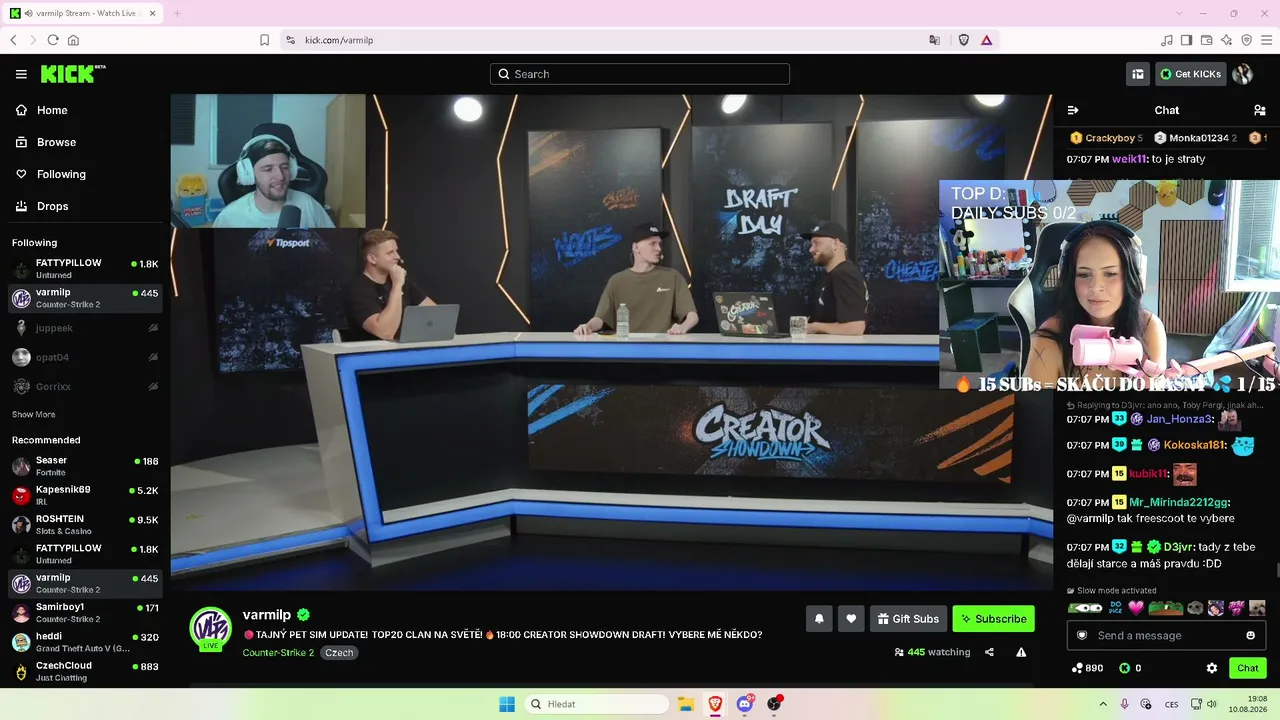Image resolution: width=1280 pixels, height=720 pixels.
Task: Show hidden system tray icons
Action: (1103, 704)
